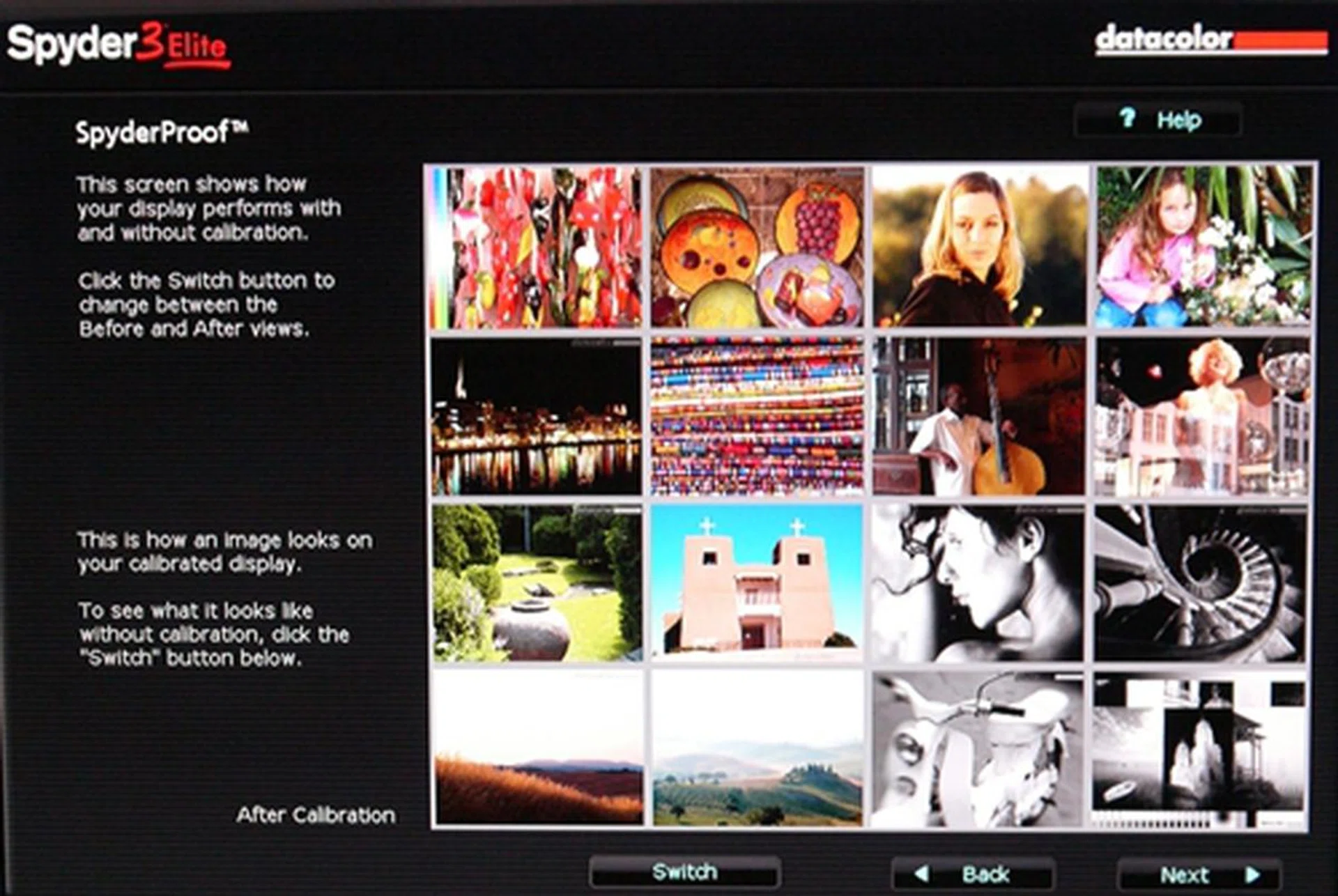Click the question mark help icon

[1127, 118]
